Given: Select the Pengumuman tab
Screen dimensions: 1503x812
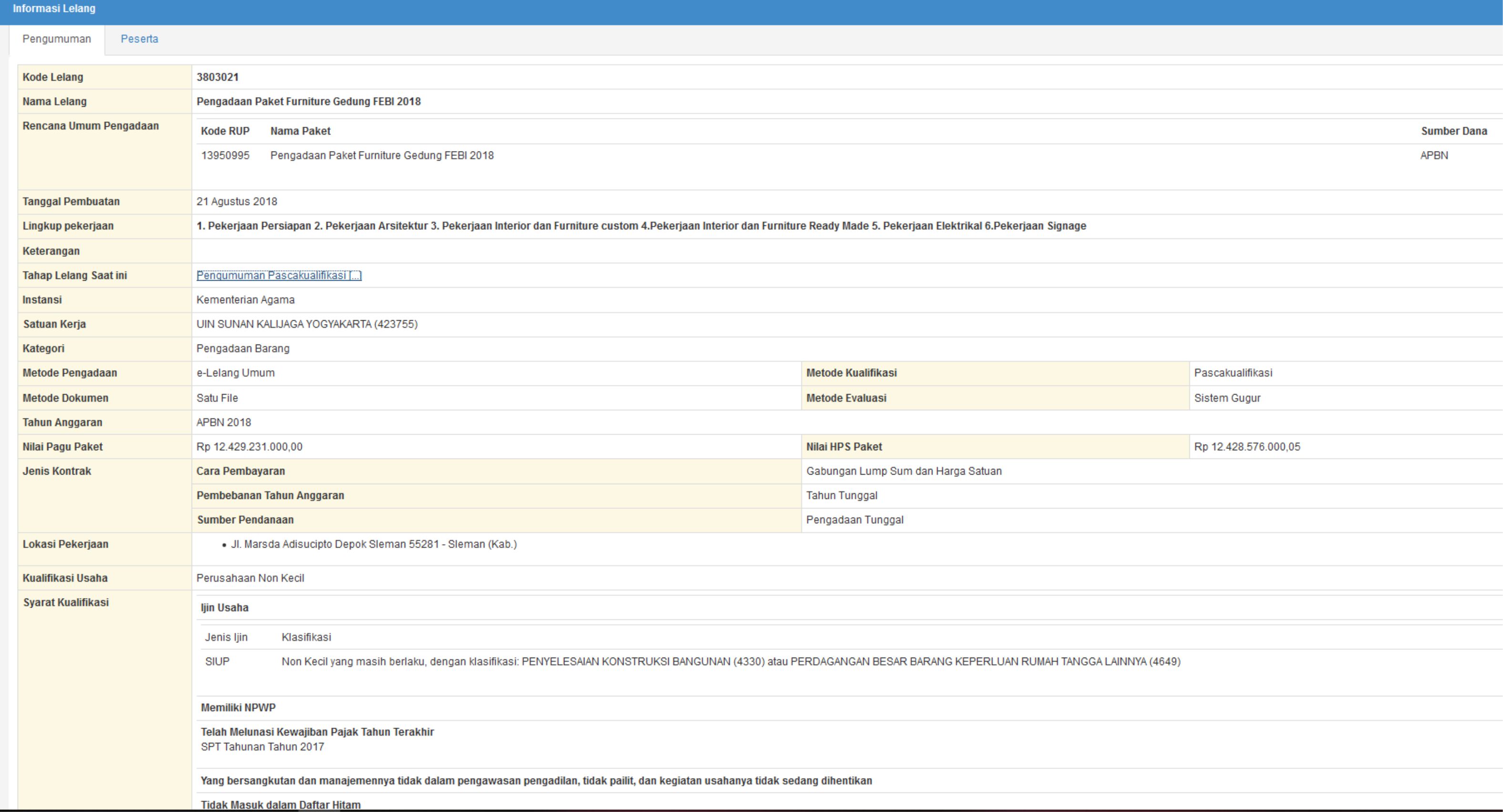Looking at the screenshot, I should click(57, 39).
